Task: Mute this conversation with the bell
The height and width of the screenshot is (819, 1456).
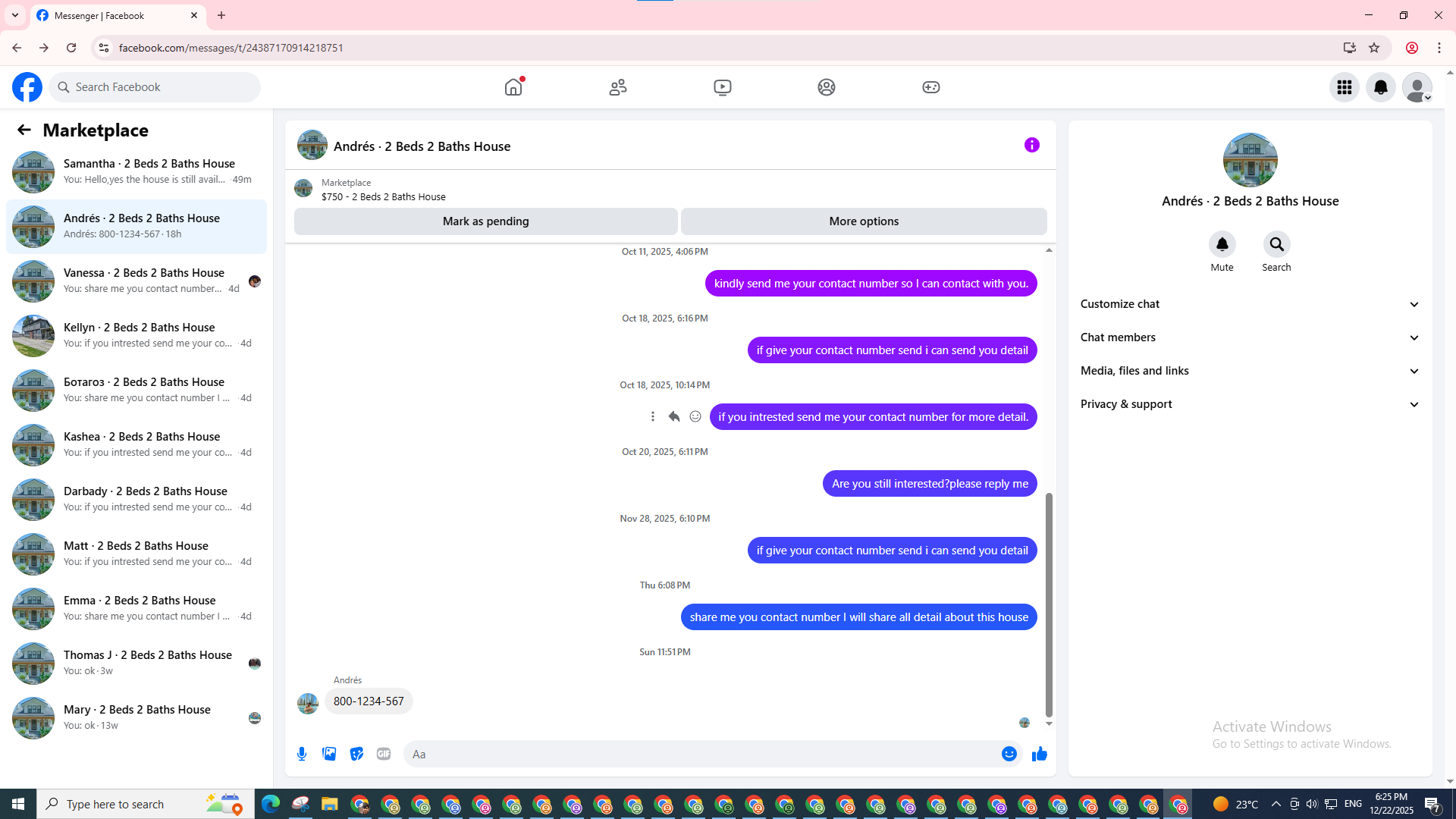Action: (x=1222, y=244)
